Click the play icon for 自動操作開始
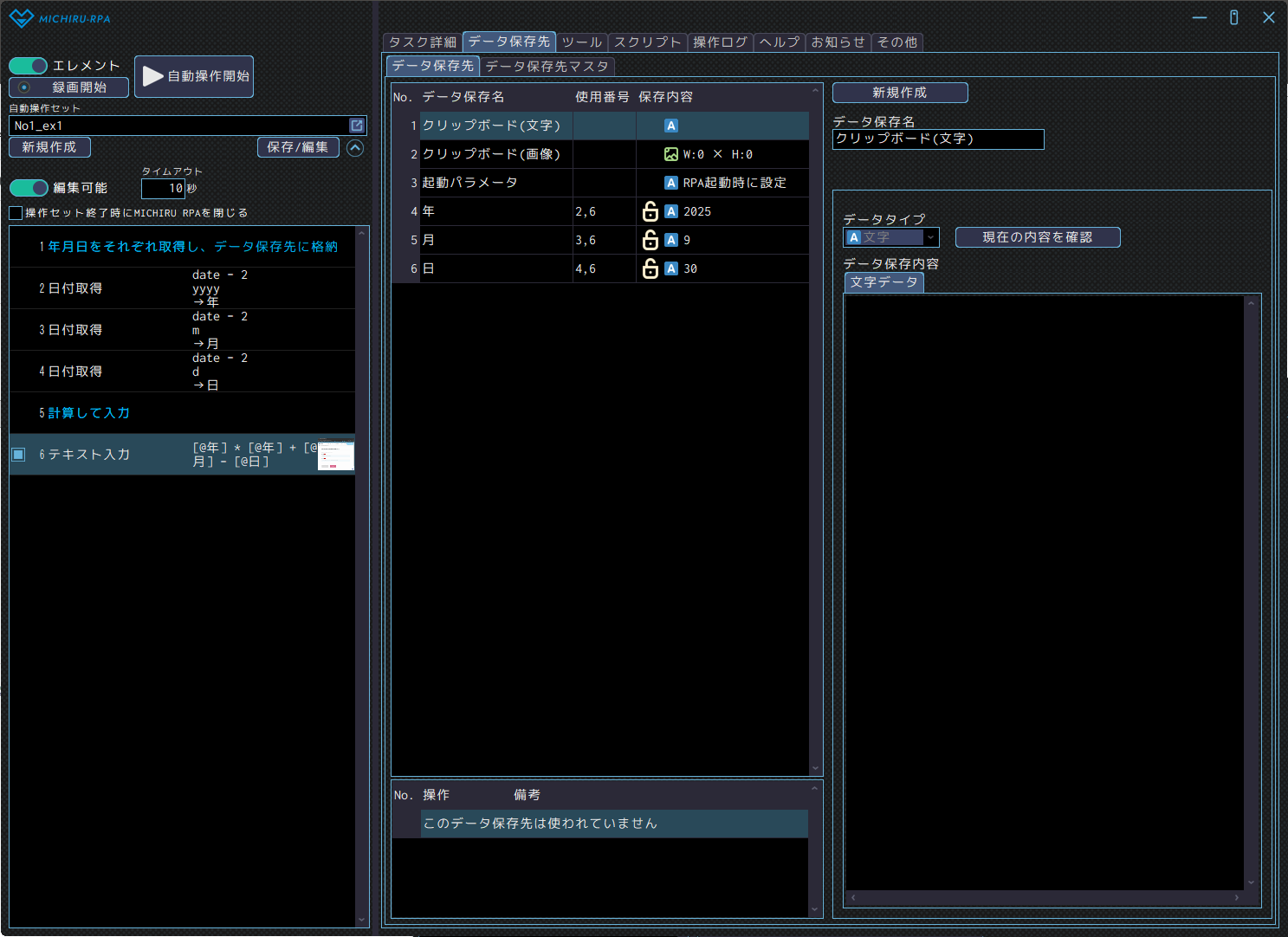 click(x=152, y=76)
